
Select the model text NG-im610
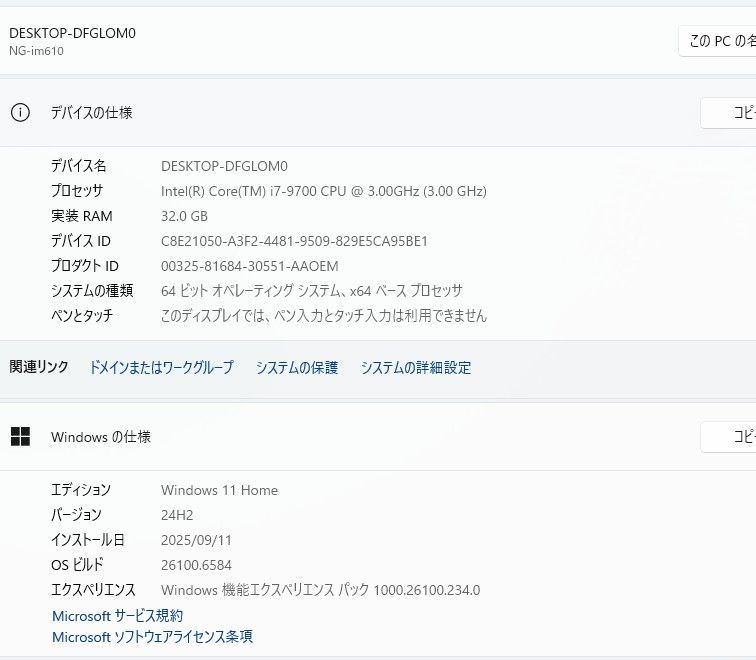[36, 51]
